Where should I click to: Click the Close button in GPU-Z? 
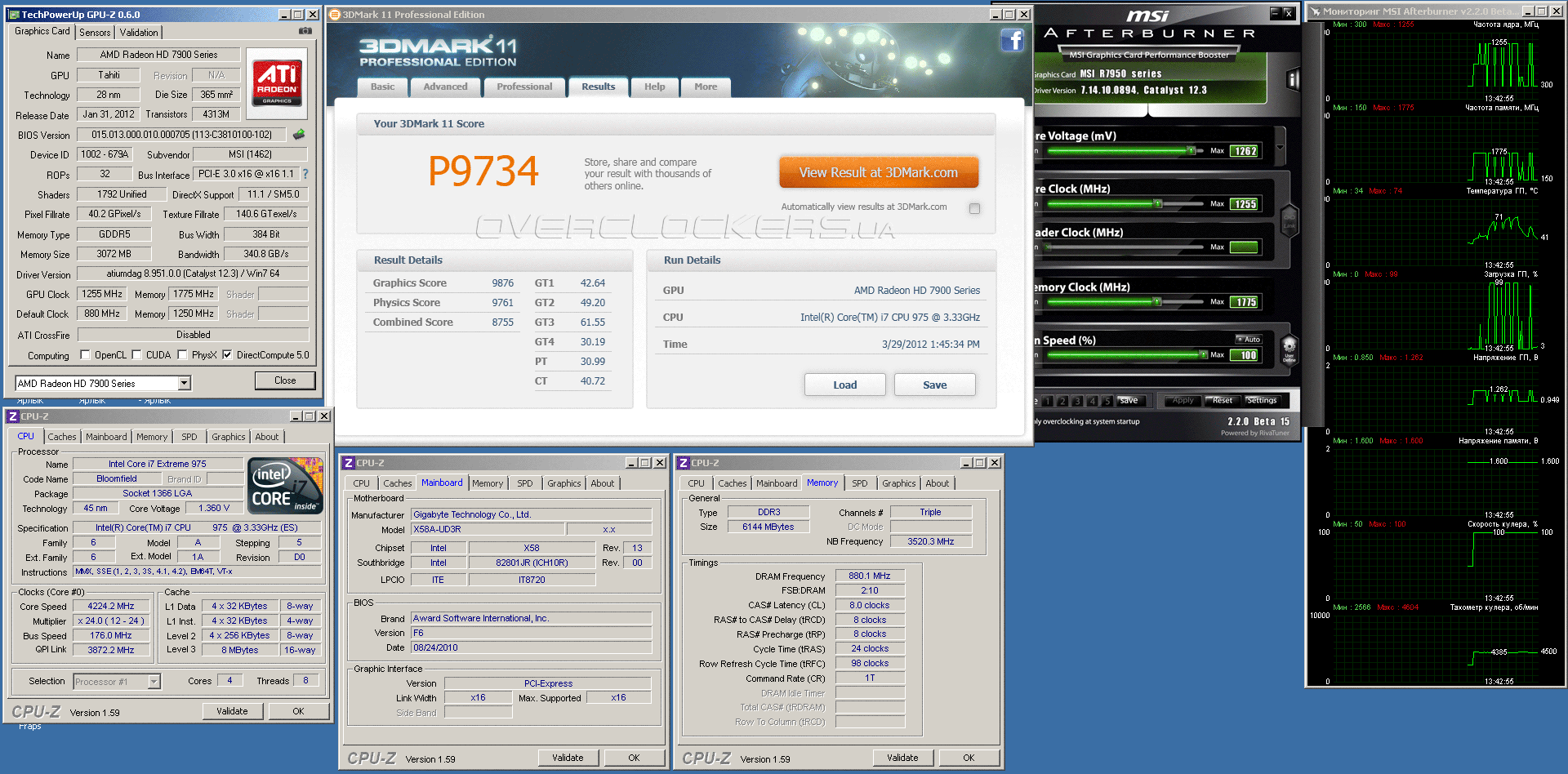285,380
